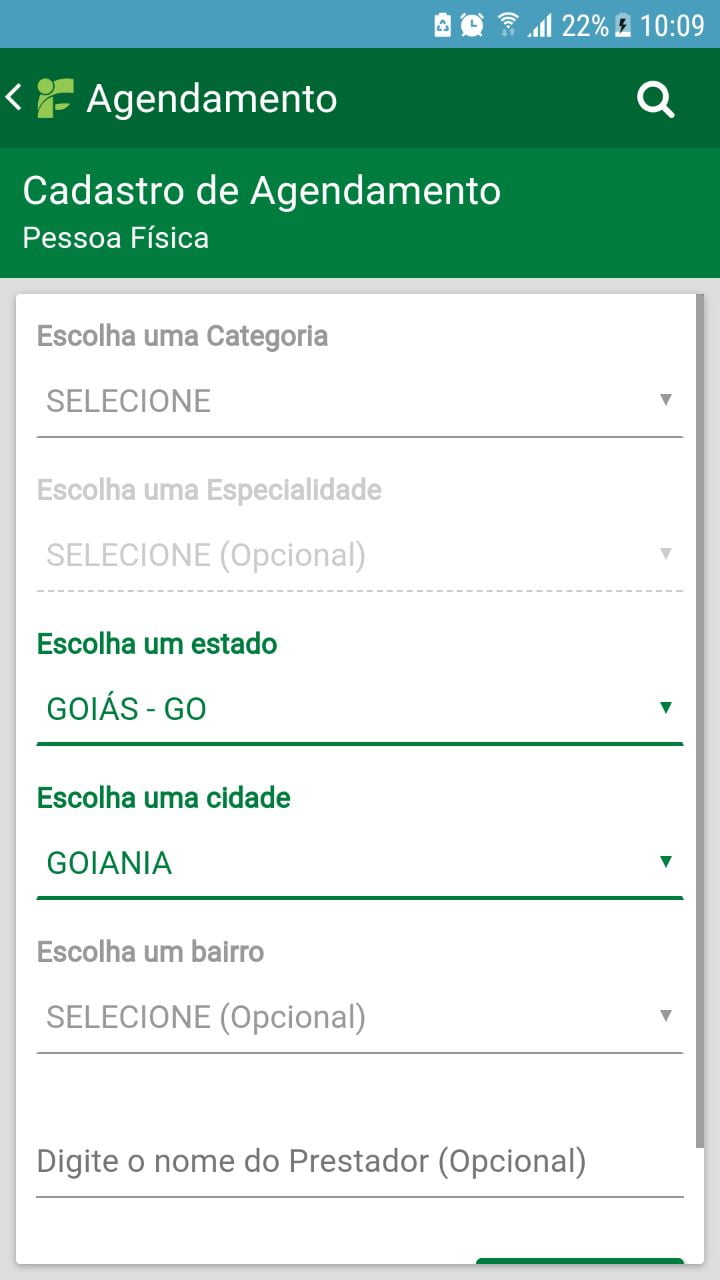This screenshot has height=1280, width=720.
Task: Tap the back arrow icon
Action: pyautogui.click(x=14, y=98)
